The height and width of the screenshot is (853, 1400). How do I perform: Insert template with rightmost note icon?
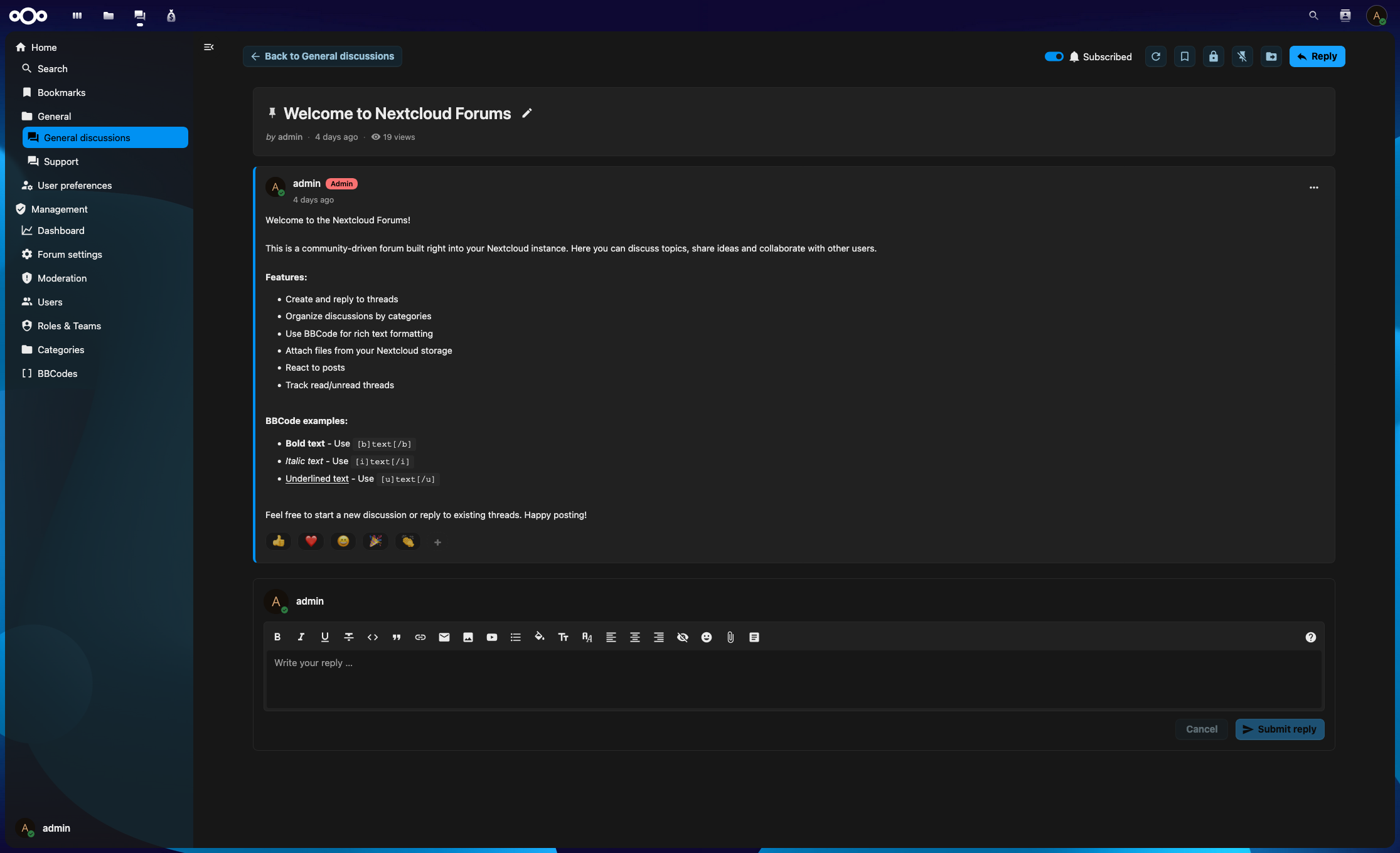[x=754, y=637]
